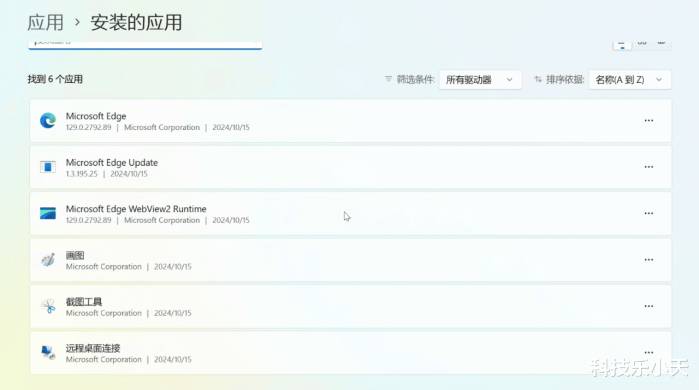Click version 1.3.195.25 under Edge Update
The height and width of the screenshot is (390, 699).
pos(81,174)
